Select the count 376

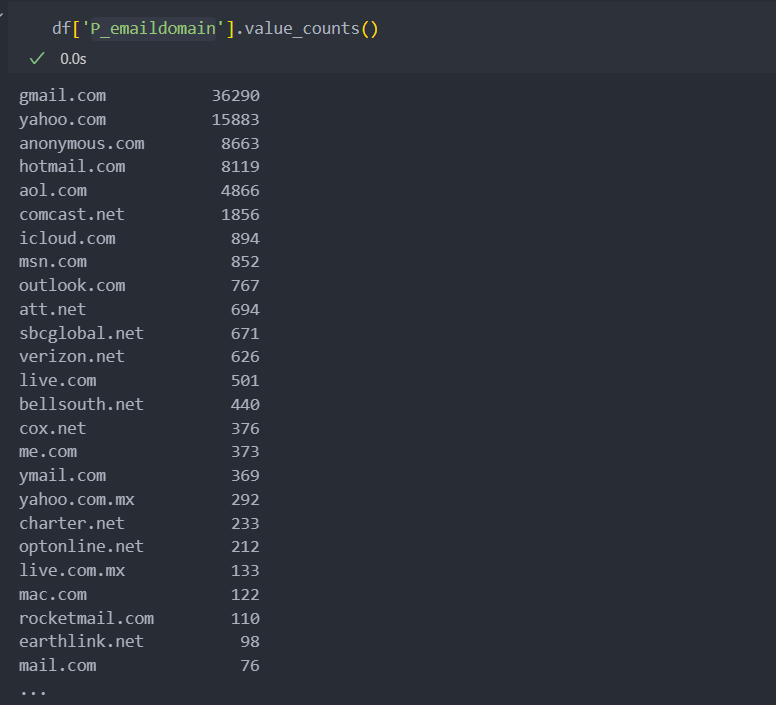[x=245, y=428]
